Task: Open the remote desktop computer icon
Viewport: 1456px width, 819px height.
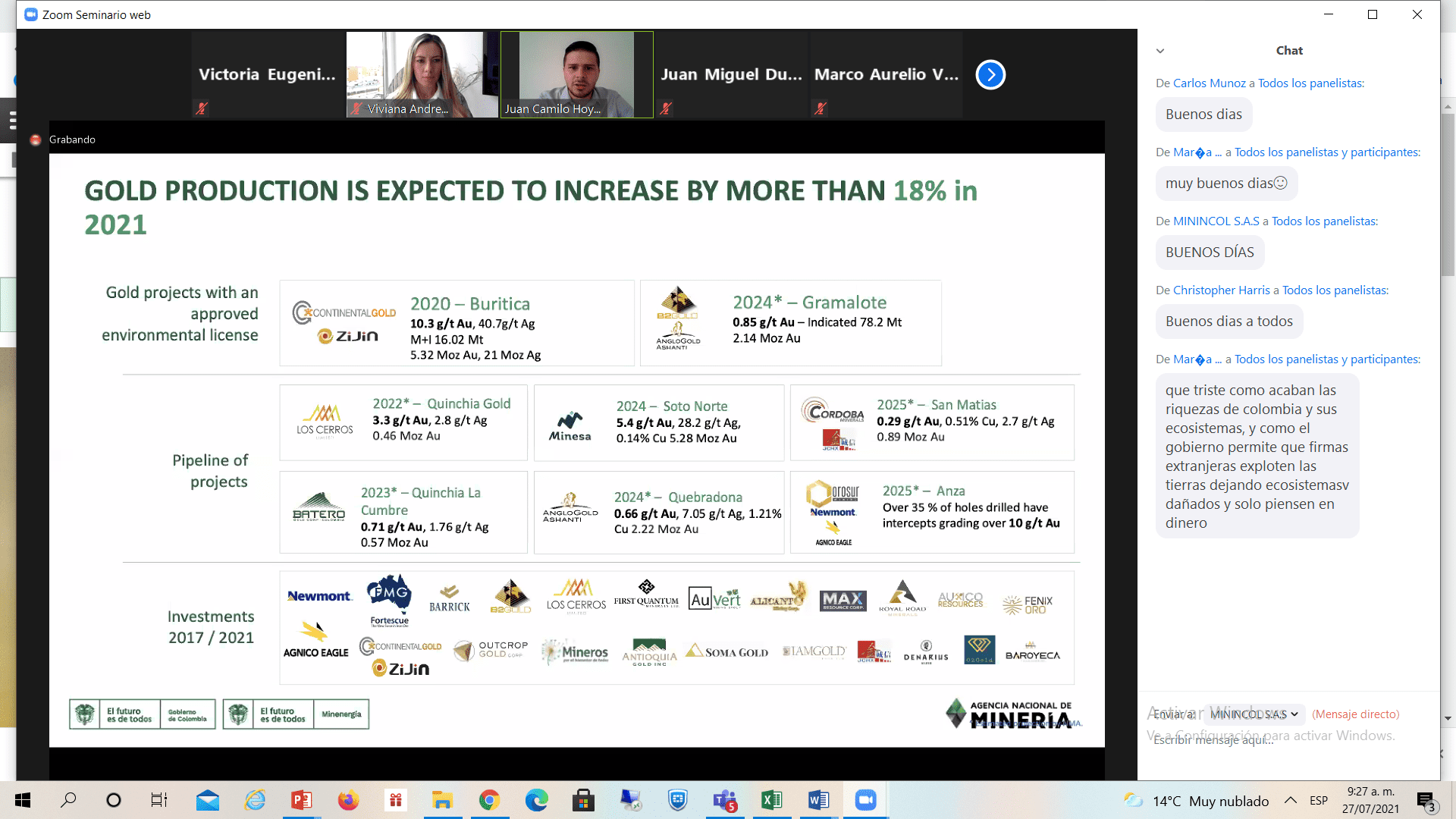Action: (x=630, y=800)
